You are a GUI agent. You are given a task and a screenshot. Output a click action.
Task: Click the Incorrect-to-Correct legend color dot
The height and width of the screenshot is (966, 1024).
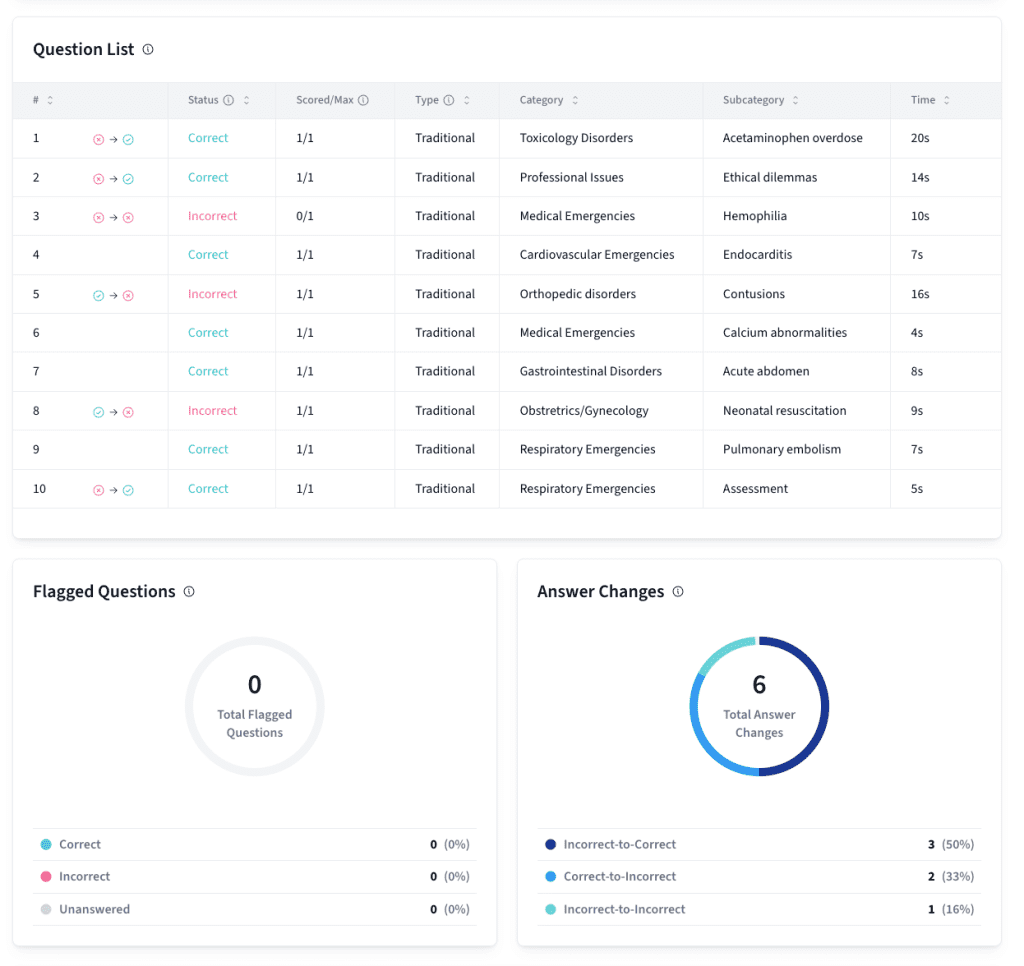(x=550, y=844)
